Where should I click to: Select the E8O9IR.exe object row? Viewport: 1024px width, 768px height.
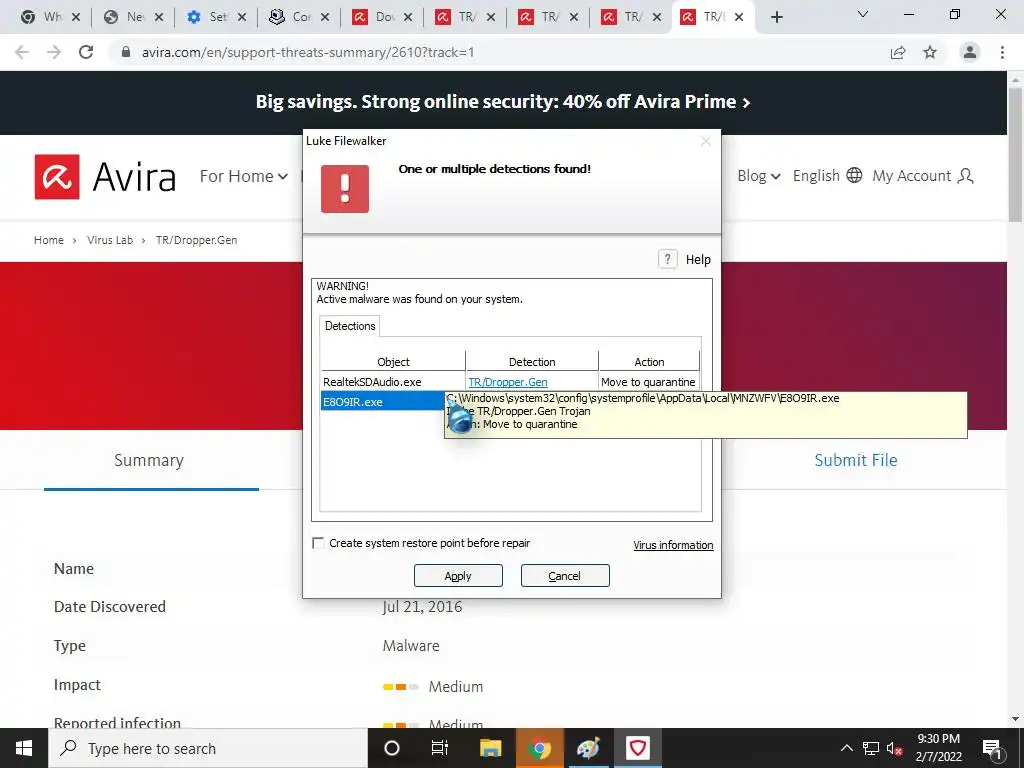click(x=383, y=402)
